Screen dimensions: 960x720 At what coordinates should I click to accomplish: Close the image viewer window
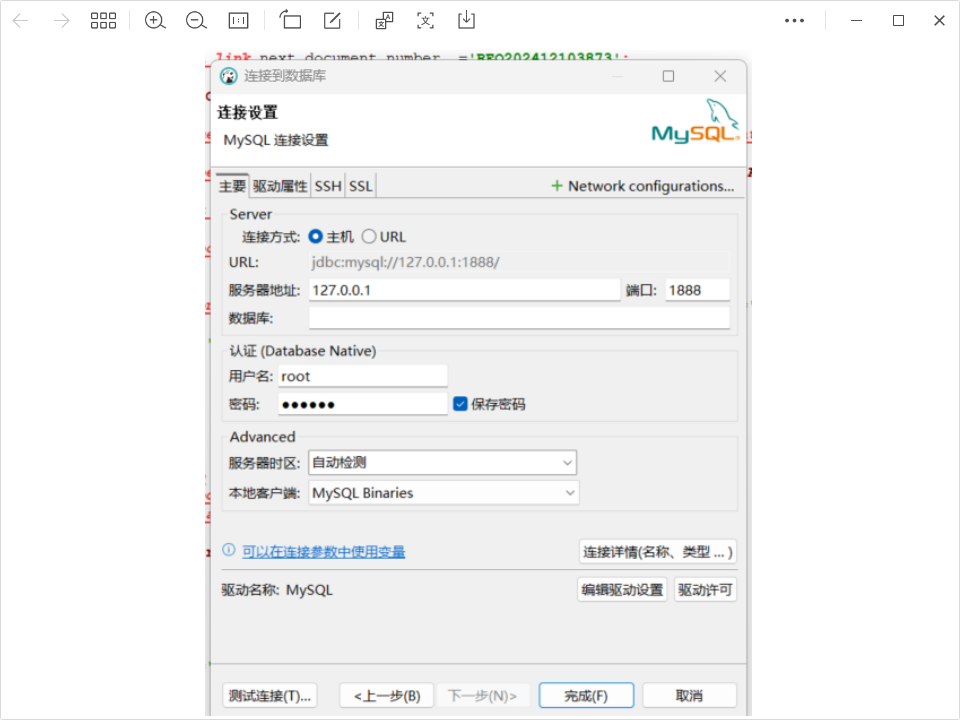coord(939,21)
